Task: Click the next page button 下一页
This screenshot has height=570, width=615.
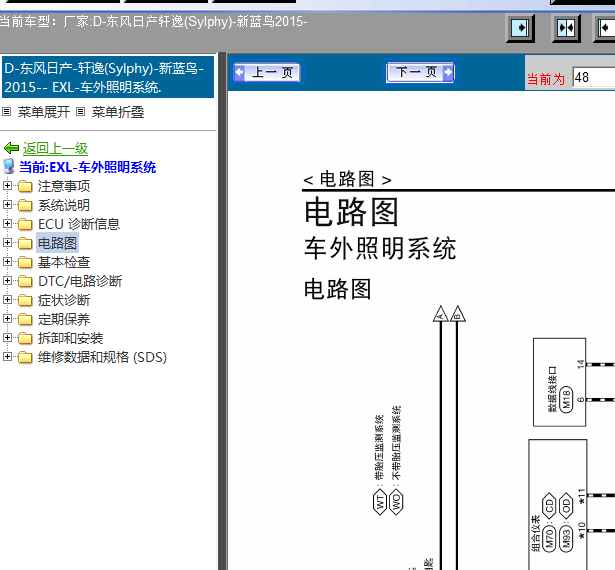Action: (x=420, y=72)
